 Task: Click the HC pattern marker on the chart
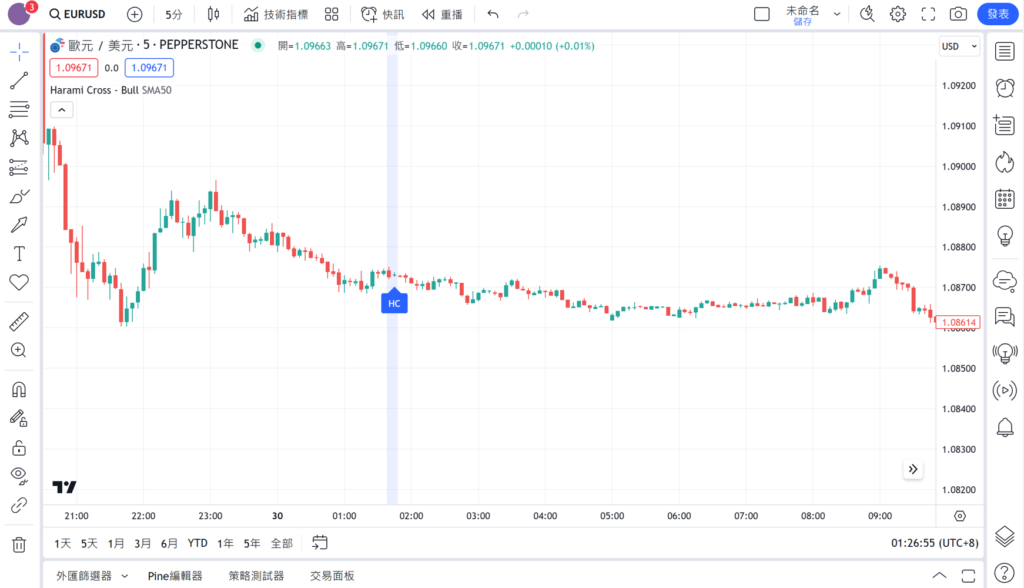[394, 302]
